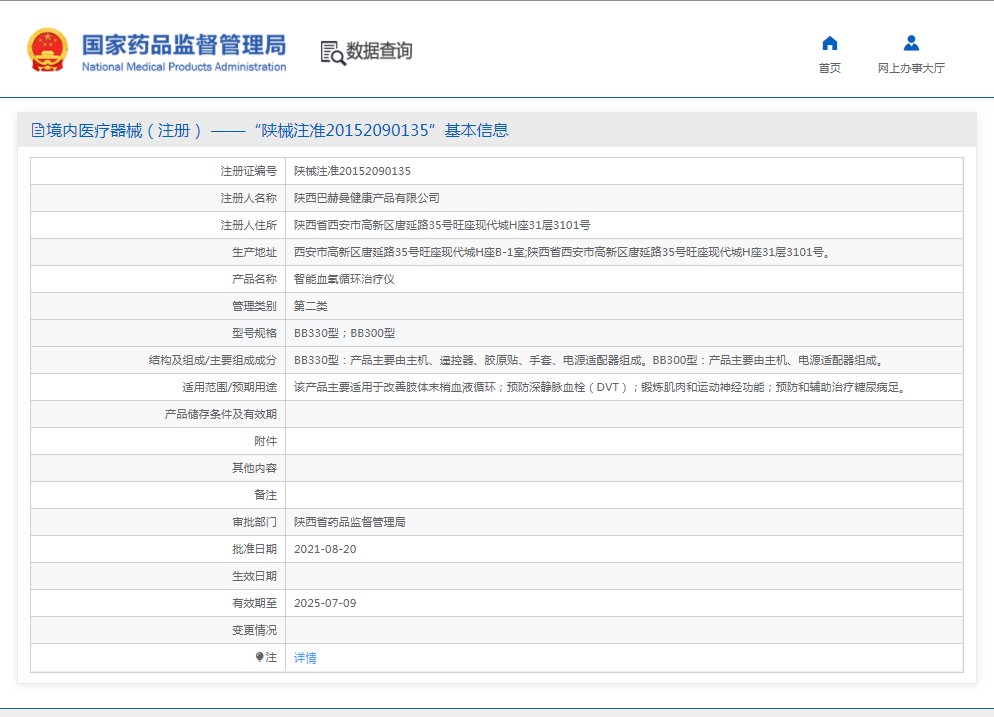994x717 pixels.
Task: Click the 首页 text label
Action: point(829,68)
